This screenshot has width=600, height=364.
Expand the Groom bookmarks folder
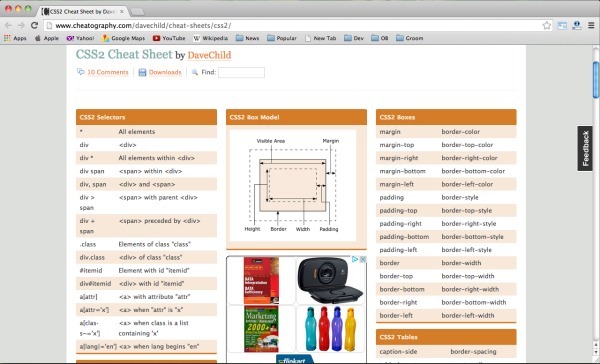pos(409,38)
